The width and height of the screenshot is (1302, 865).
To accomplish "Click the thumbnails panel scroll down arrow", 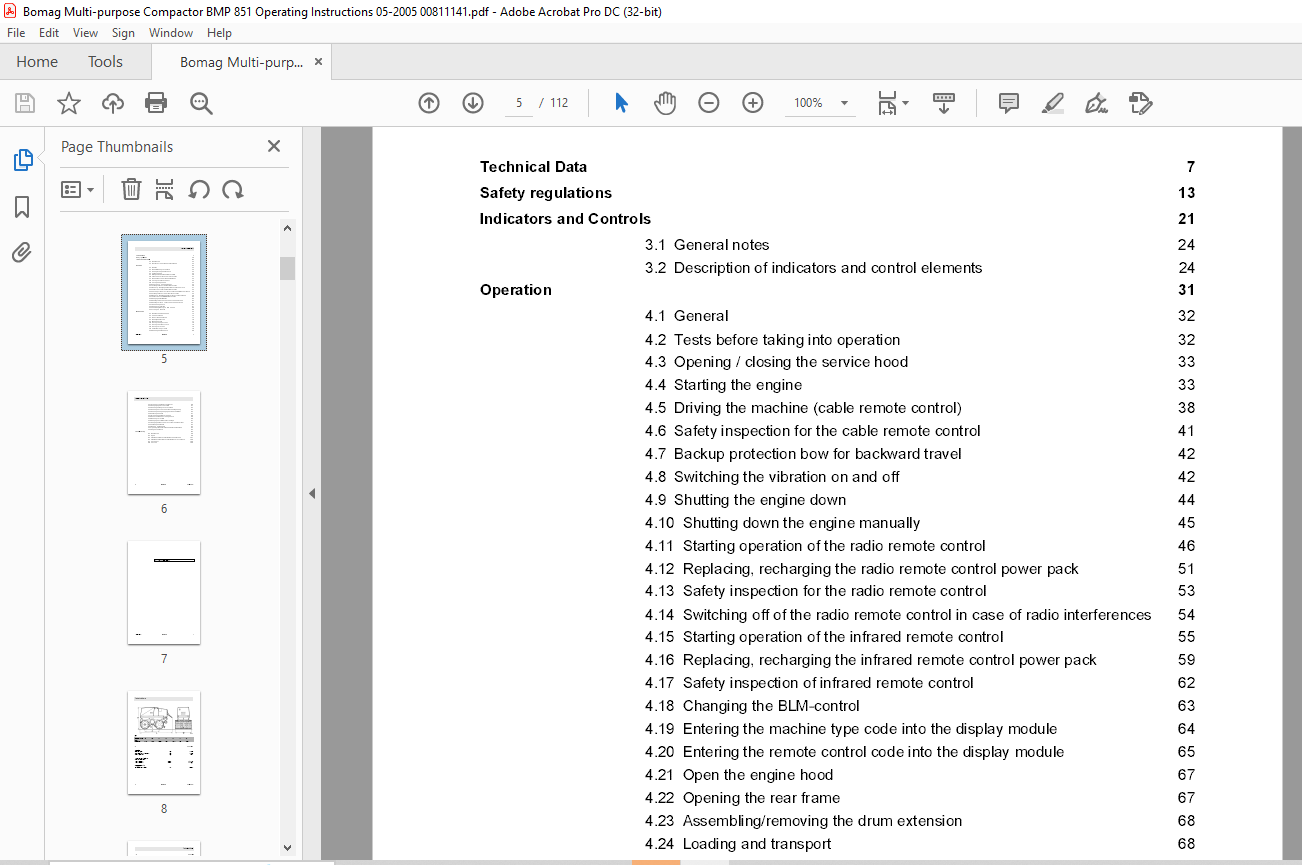I will pyautogui.click(x=288, y=847).
